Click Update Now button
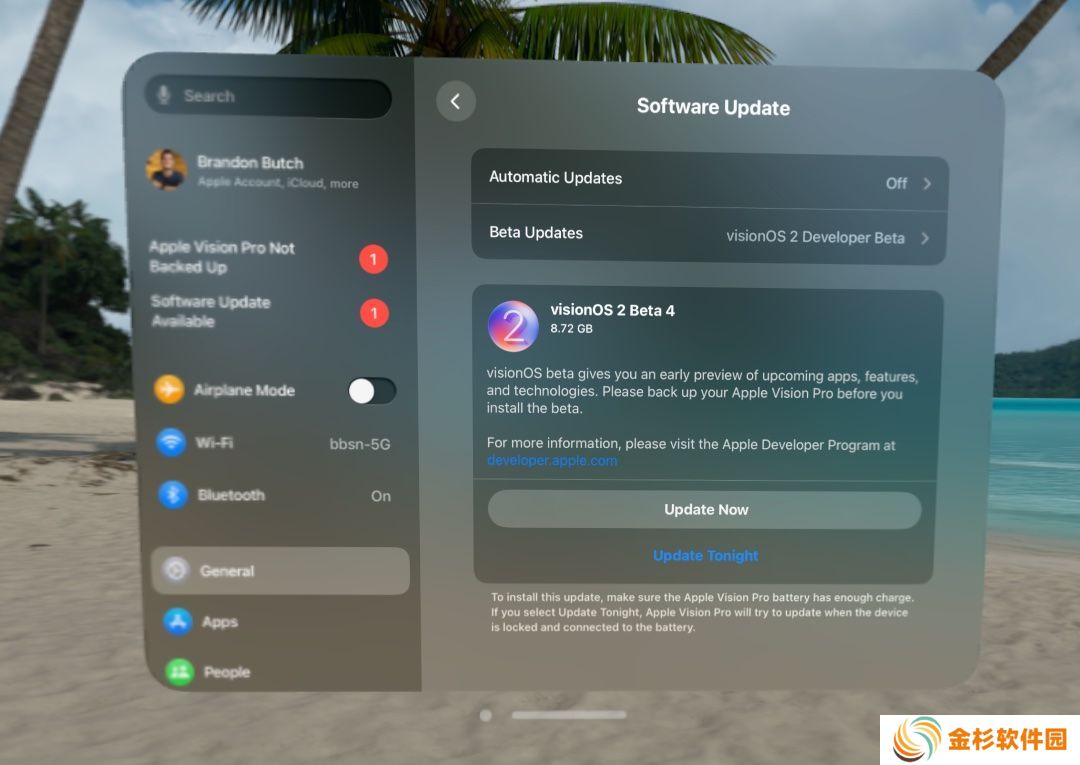This screenshot has width=1080, height=765. [x=705, y=510]
